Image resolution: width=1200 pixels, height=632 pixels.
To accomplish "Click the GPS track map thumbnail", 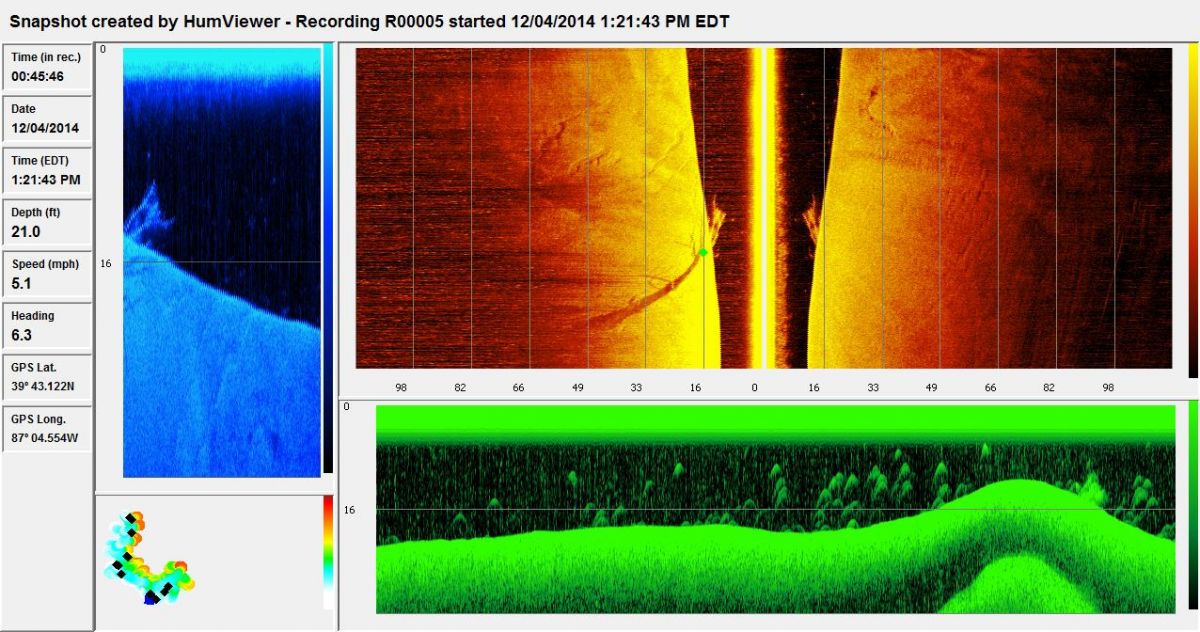I will pos(150,560).
